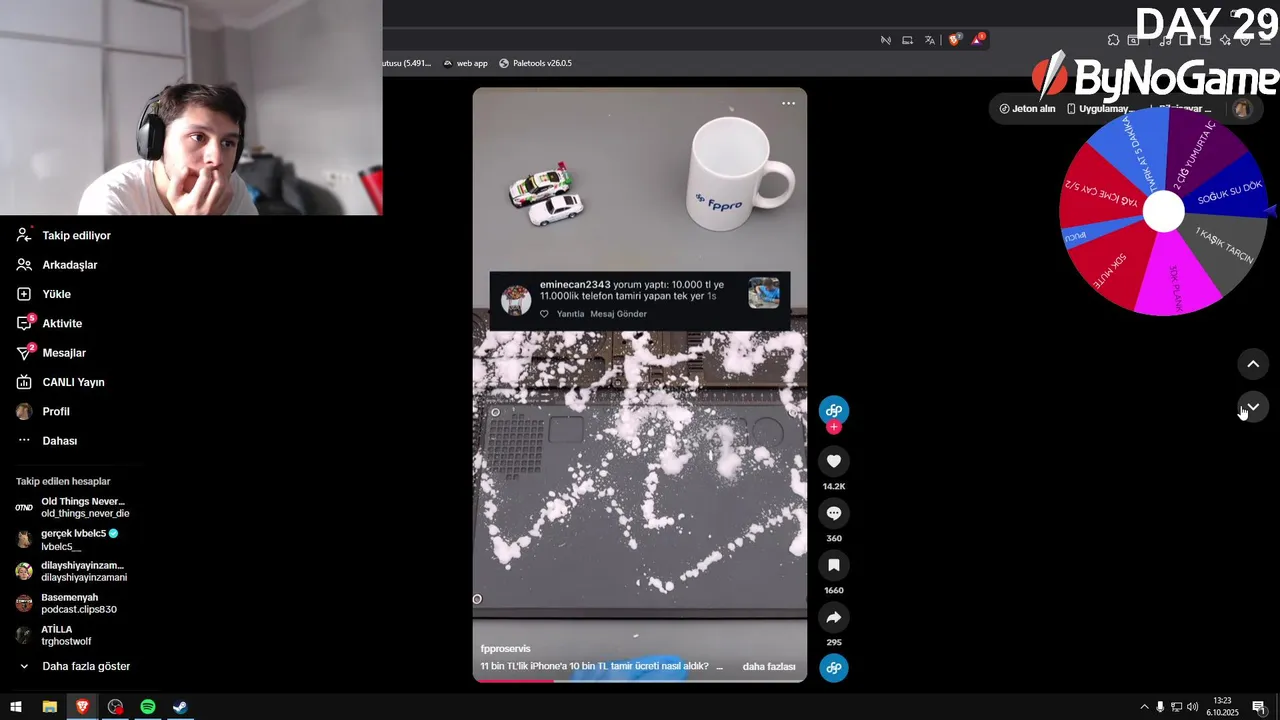Click Jeton alın (get coins) button
1280x720 pixels.
click(1028, 109)
